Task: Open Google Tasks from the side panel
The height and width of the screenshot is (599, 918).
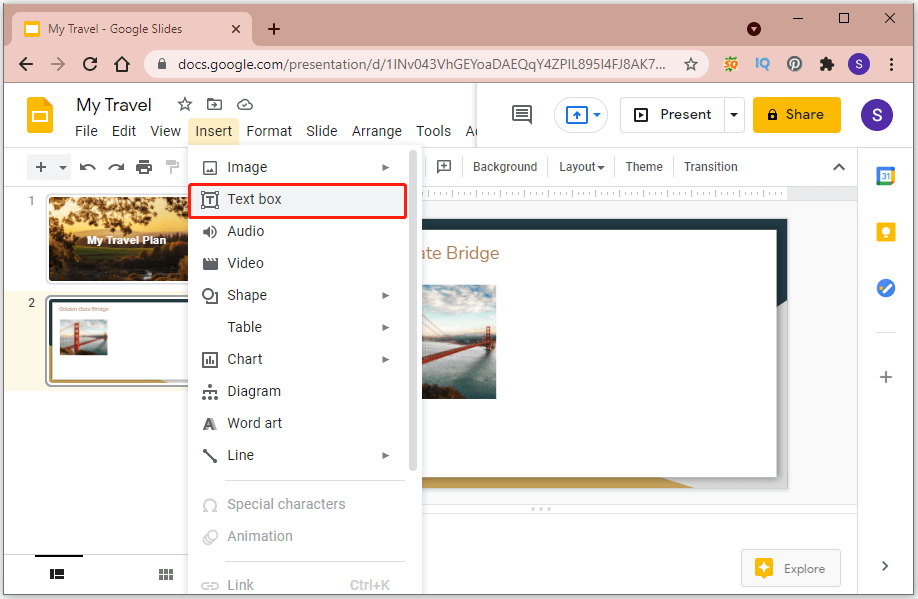Action: tap(885, 287)
